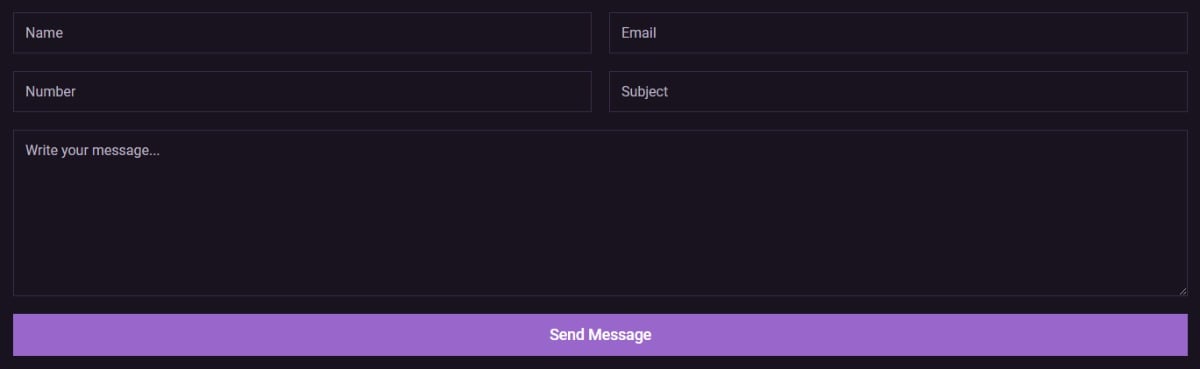Place cursor on 'Subject' placeholder text
Viewport: 1200px width, 369px height.
[x=644, y=91]
